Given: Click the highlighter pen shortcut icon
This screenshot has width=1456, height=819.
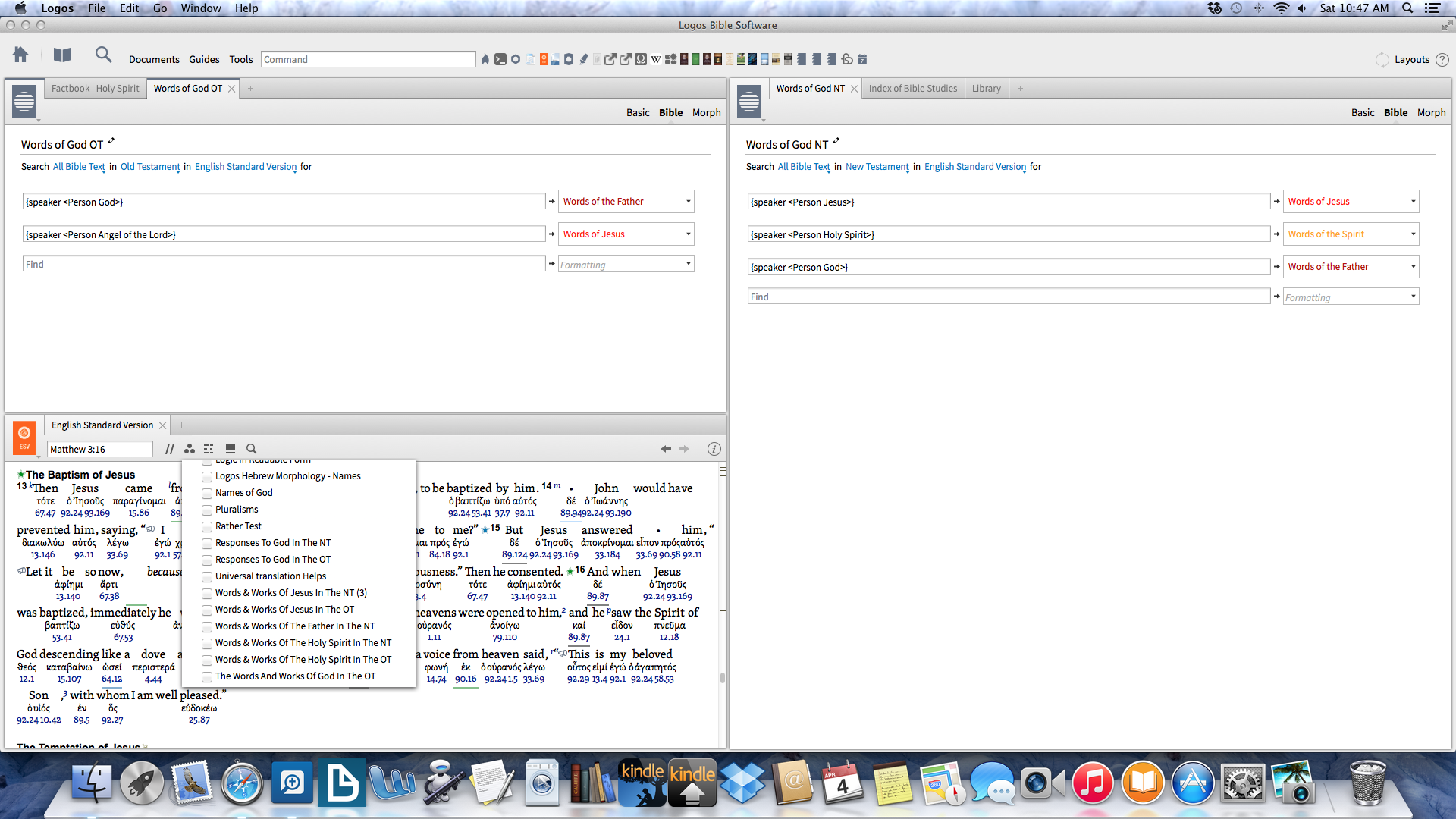Looking at the screenshot, I should coord(584,59).
